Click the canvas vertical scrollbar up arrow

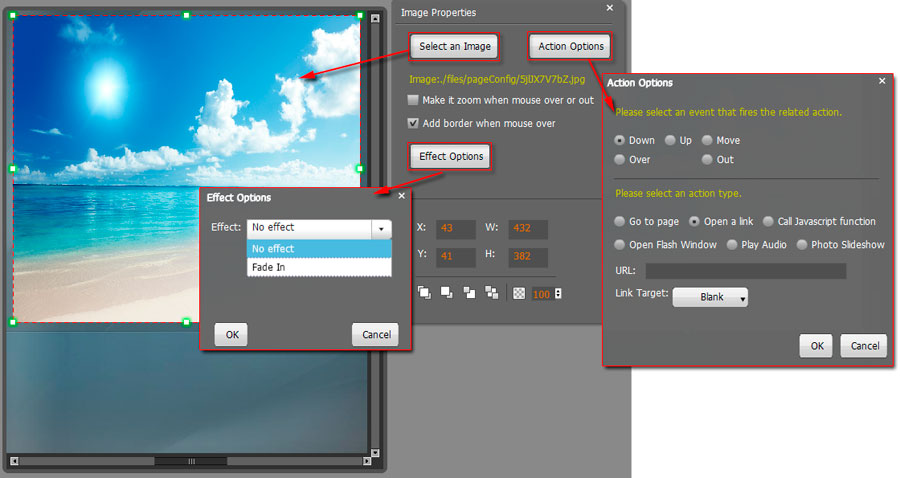375,18
